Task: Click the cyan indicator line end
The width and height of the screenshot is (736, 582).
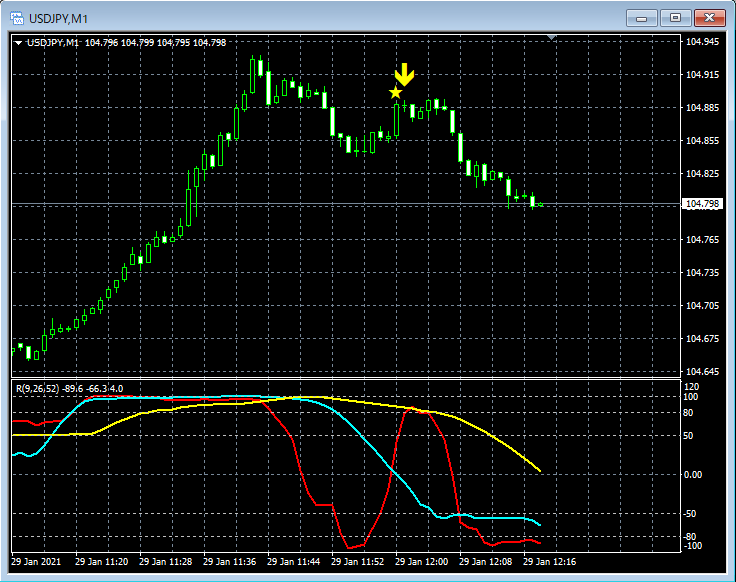Action: pyautogui.click(x=539, y=524)
